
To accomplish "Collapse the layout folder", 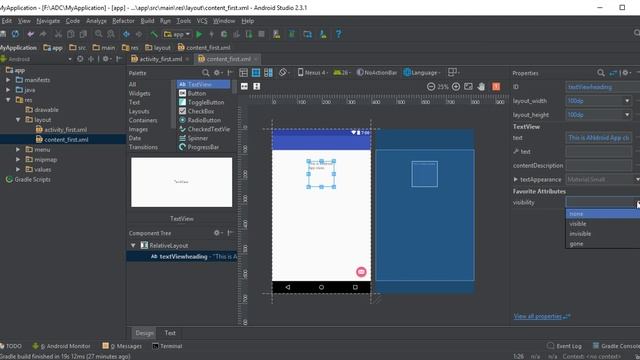I will coord(18,120).
